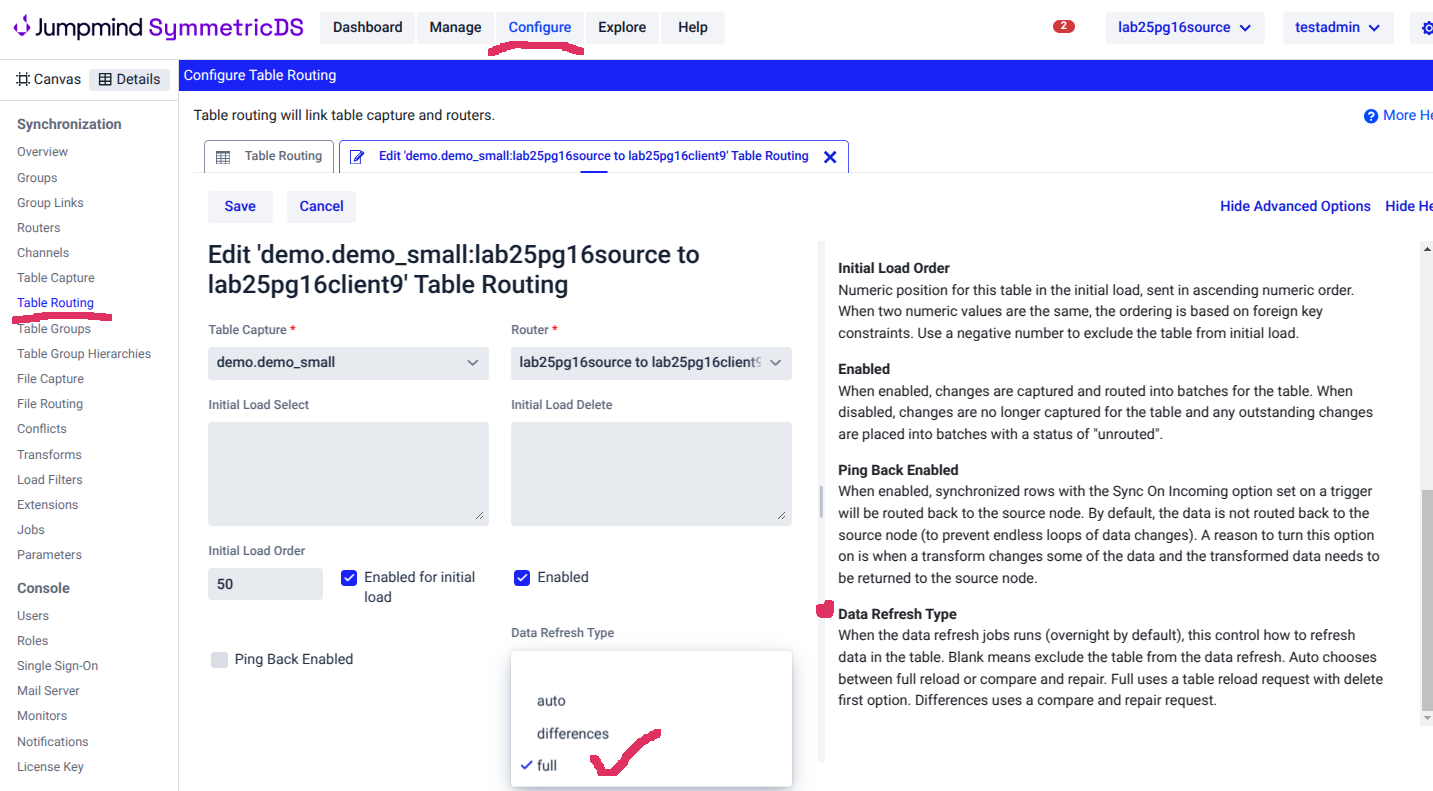The height and width of the screenshot is (791, 1433).
Task: Switch to Details view
Action: [129, 79]
